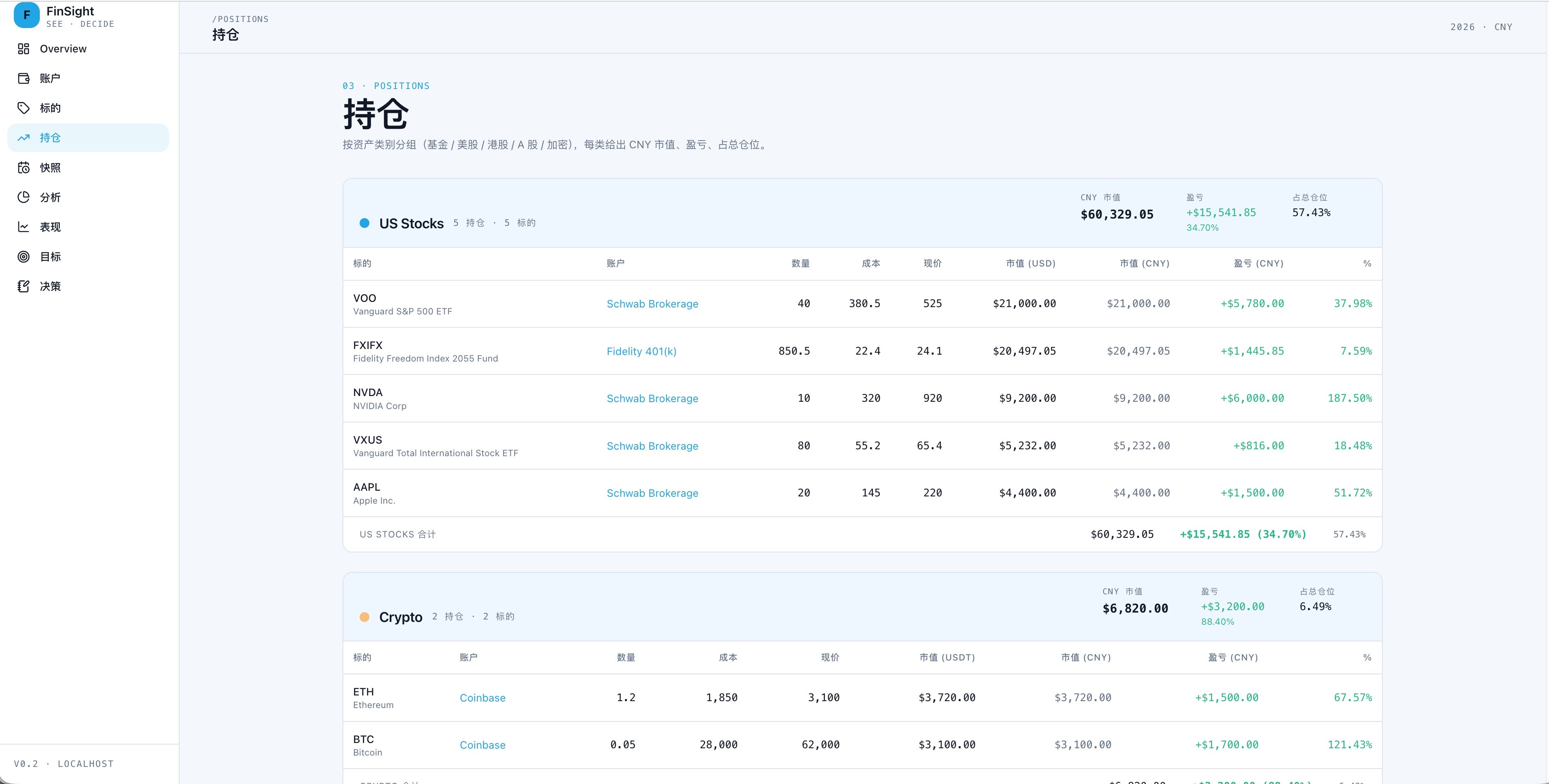Viewport: 1549px width, 784px height.
Task: Open Schwab Brokerage link in AAPL row
Action: click(653, 493)
